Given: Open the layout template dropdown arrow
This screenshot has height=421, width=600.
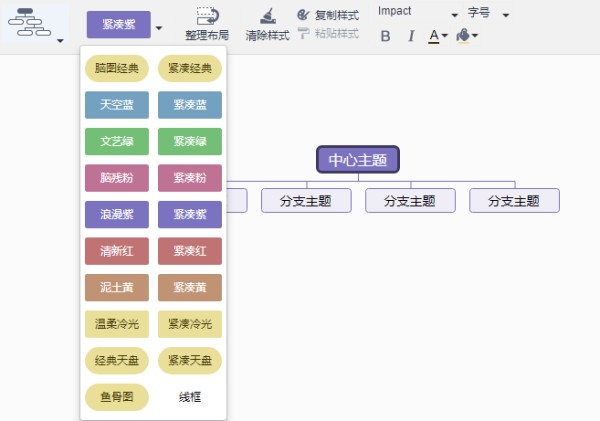Looking at the screenshot, I should (60, 41).
